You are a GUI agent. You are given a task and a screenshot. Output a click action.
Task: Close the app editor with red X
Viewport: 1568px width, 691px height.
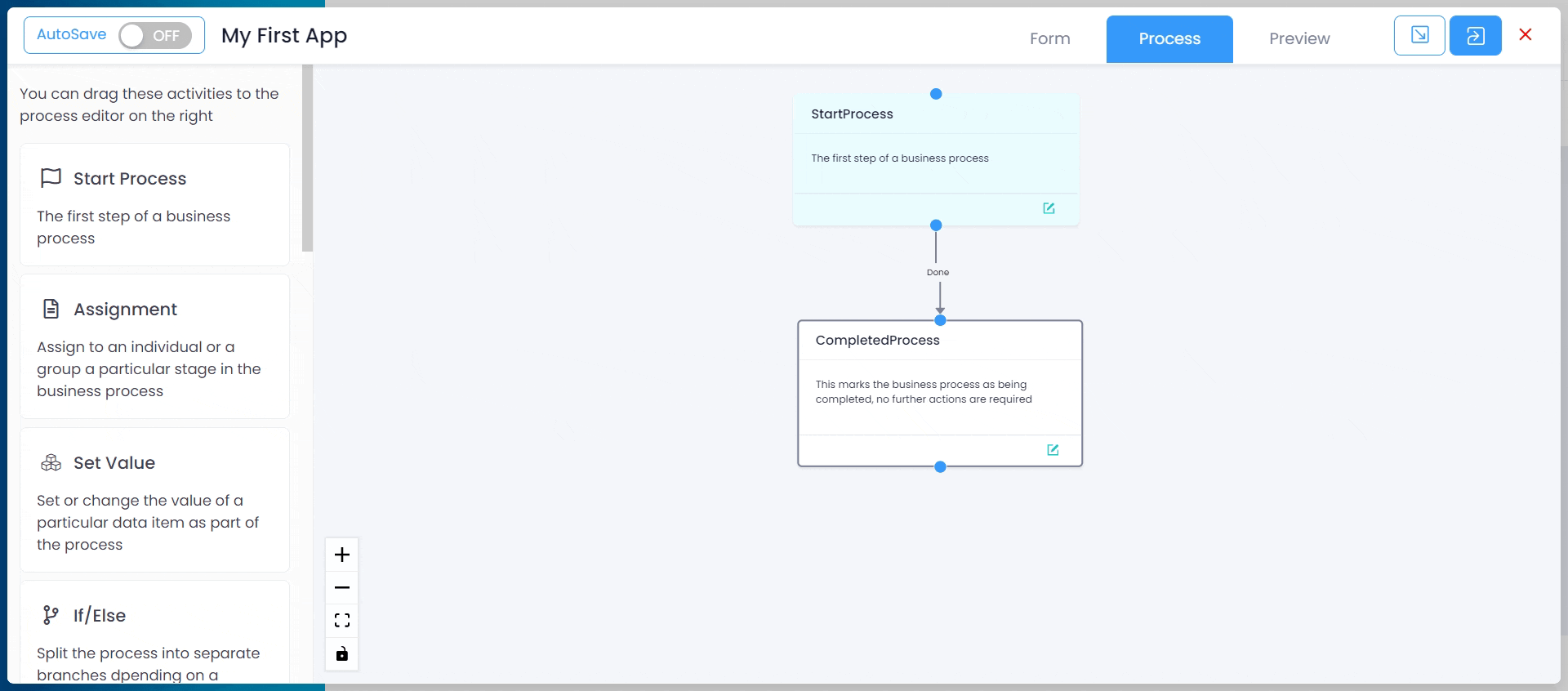coord(1525,34)
